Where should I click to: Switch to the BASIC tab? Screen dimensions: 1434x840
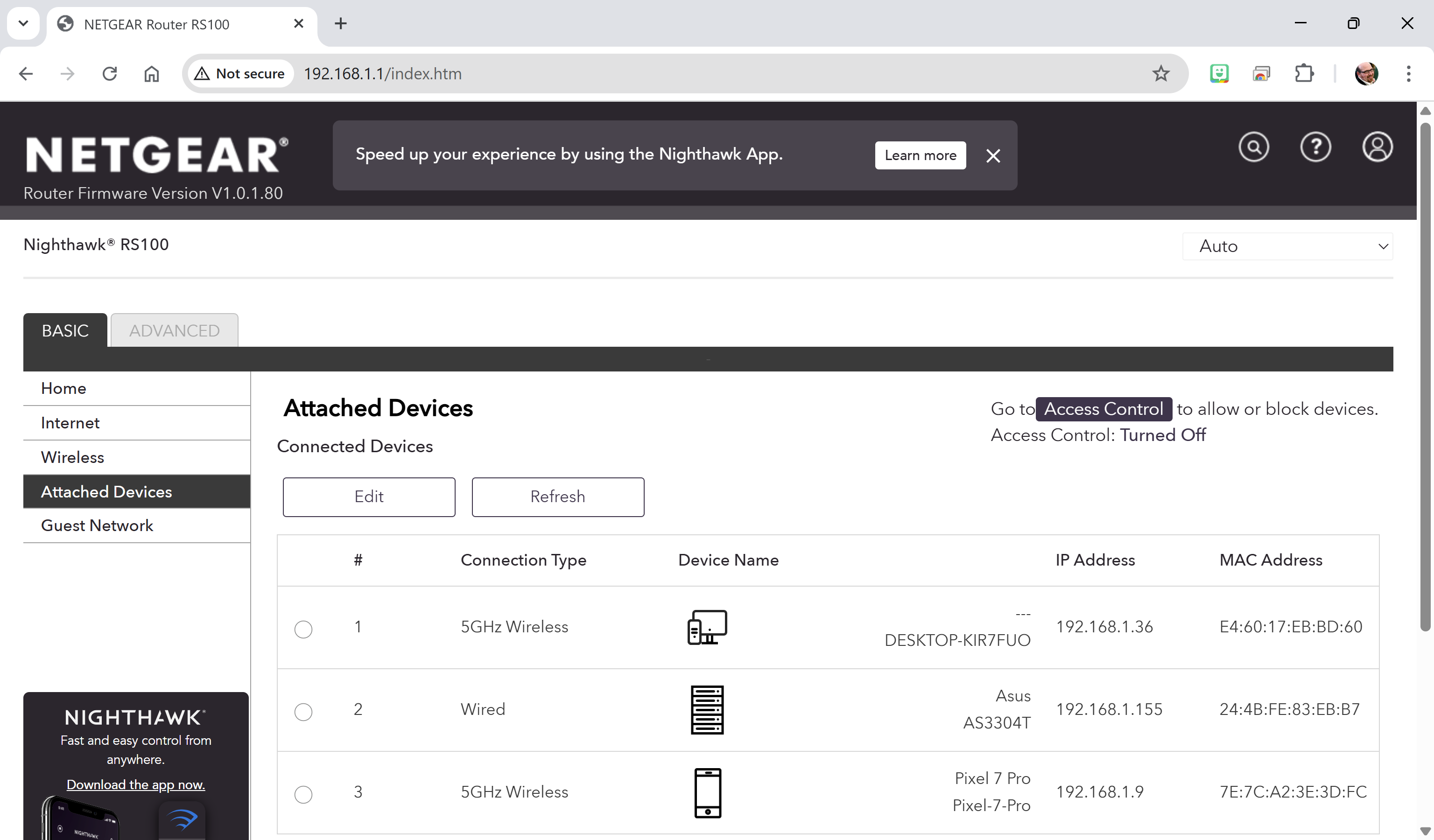coord(65,330)
